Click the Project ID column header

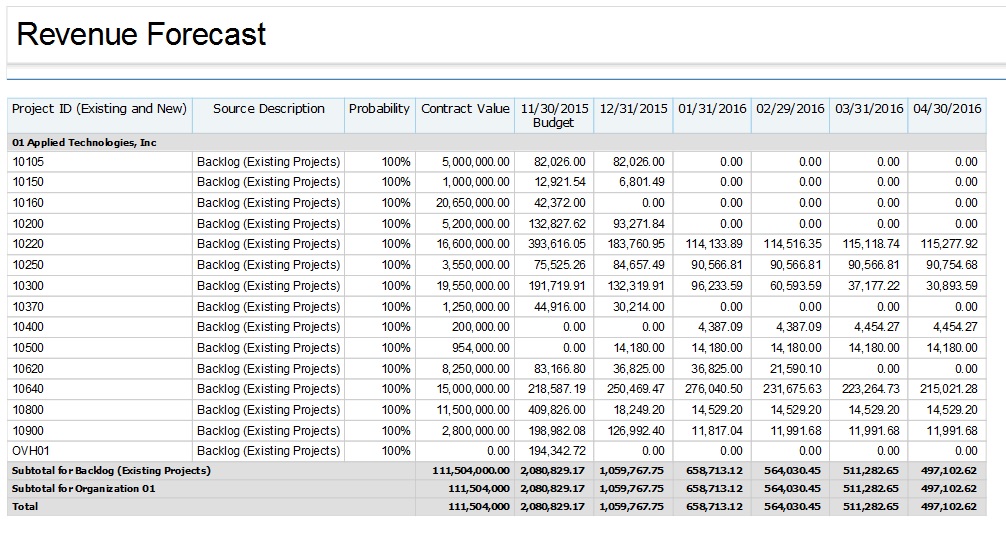99,109
